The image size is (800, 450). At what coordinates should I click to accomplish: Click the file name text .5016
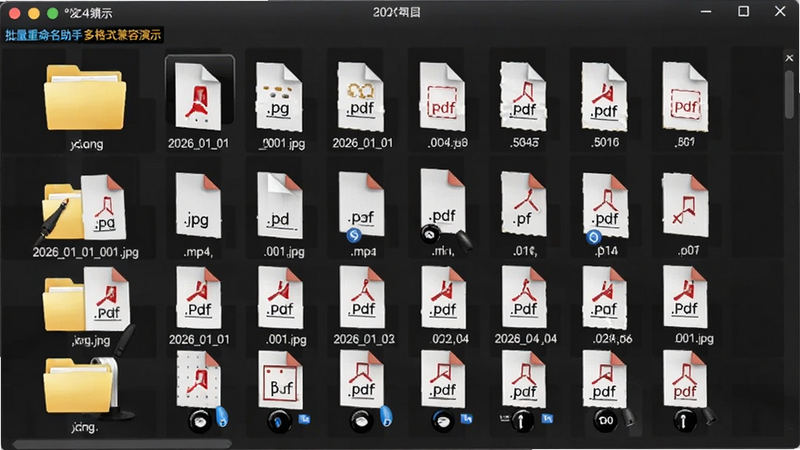pyautogui.click(x=605, y=142)
